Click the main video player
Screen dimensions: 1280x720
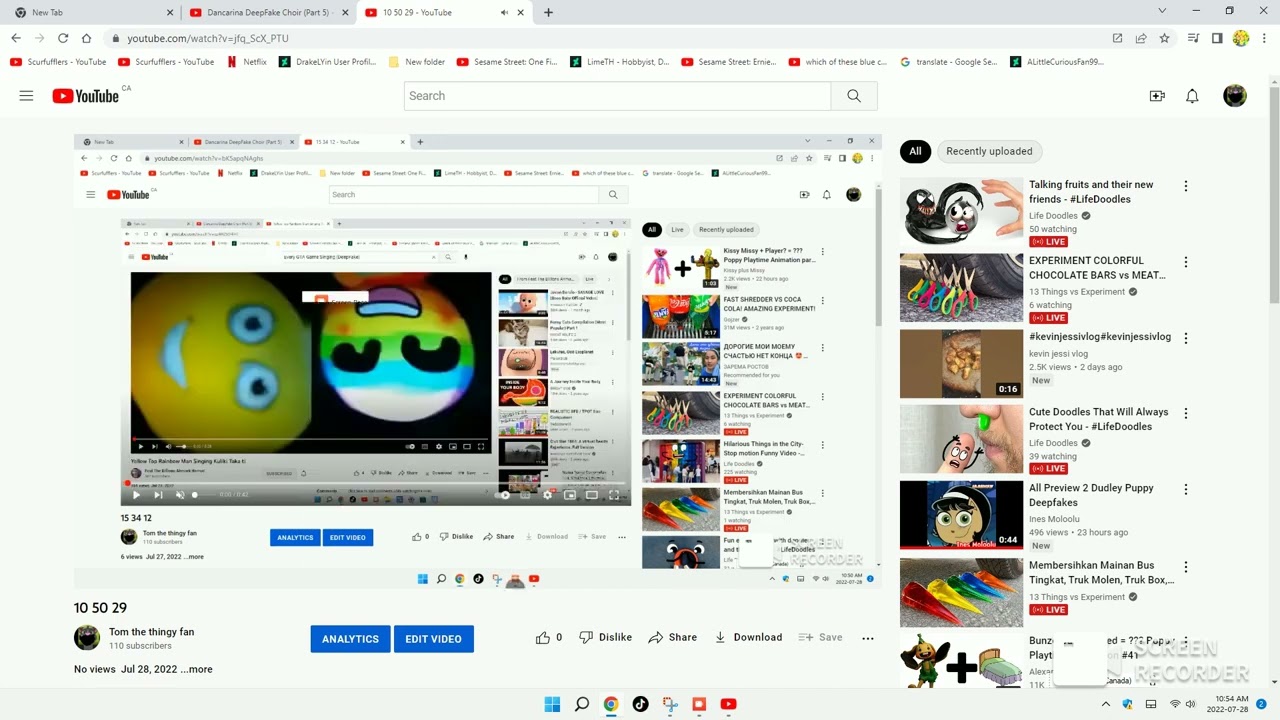tap(477, 360)
